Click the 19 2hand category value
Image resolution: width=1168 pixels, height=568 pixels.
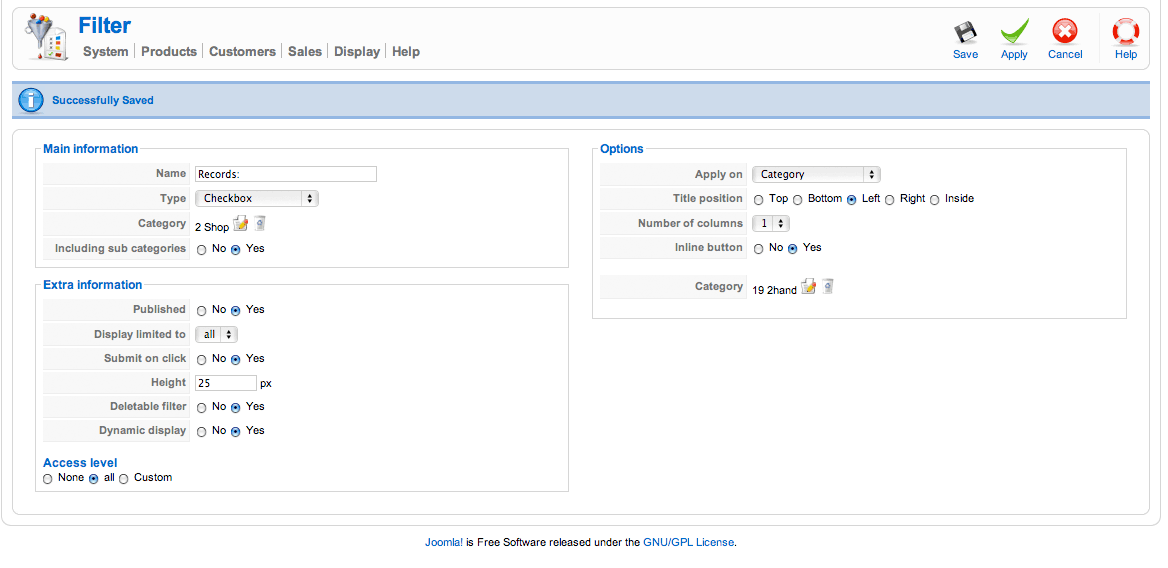[774, 290]
